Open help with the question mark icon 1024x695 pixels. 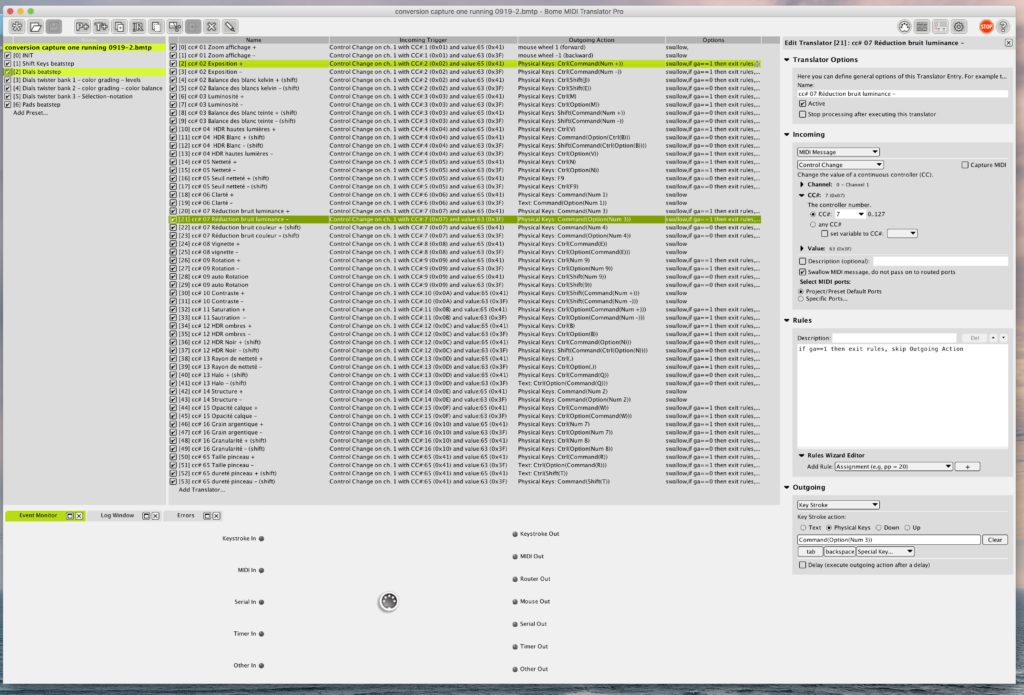pos(1004,27)
